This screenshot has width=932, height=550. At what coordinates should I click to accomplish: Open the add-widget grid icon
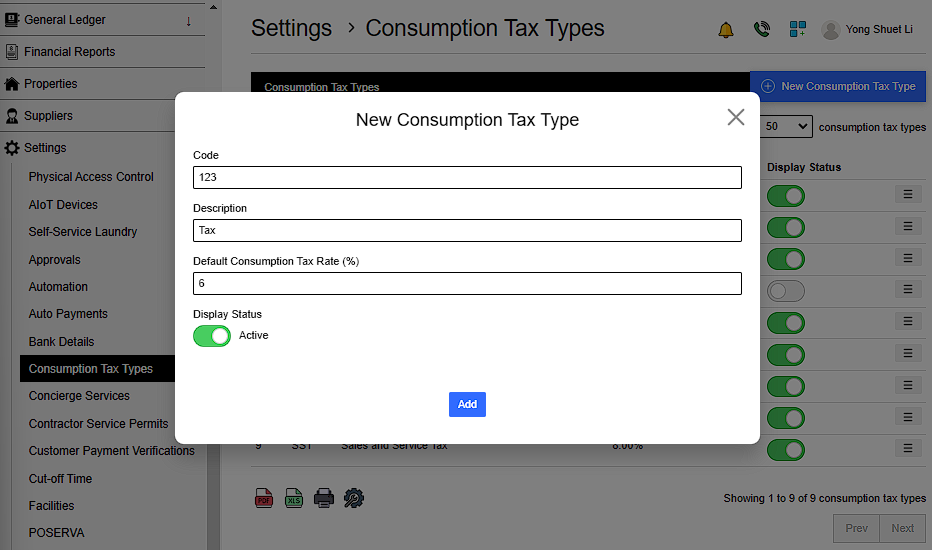[x=797, y=30]
